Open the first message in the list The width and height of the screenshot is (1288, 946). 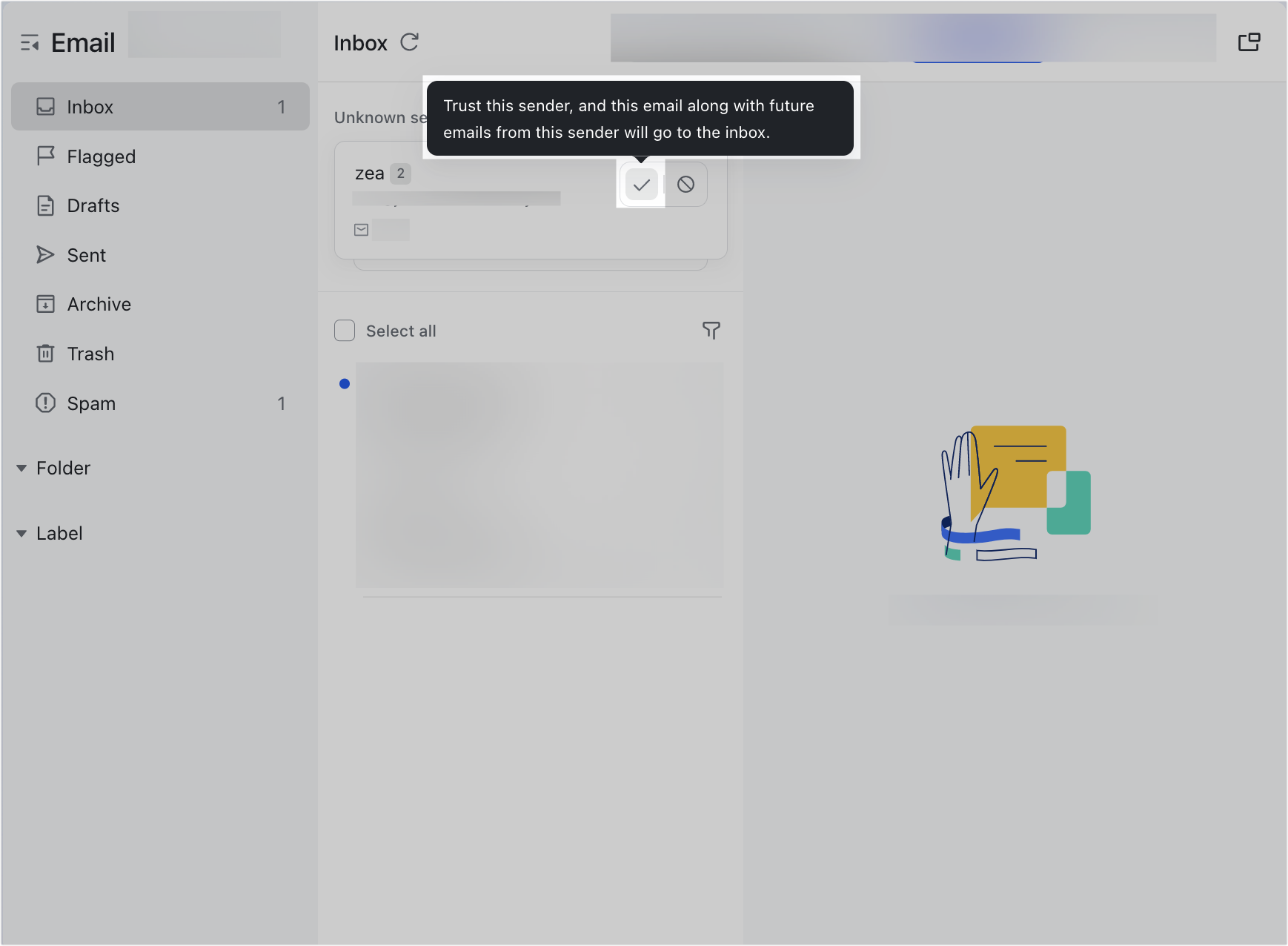[x=540, y=474]
